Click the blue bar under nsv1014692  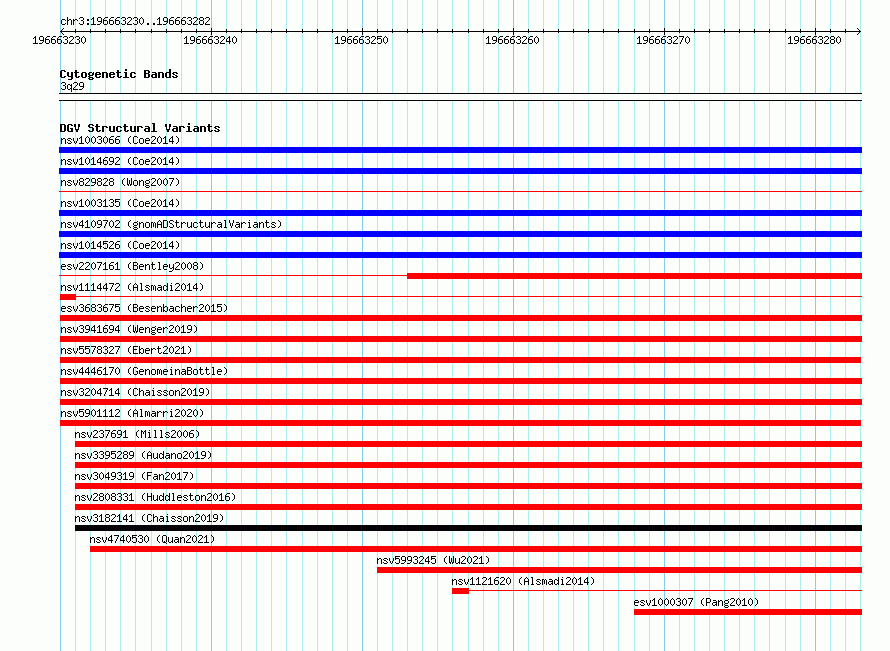click(460, 171)
